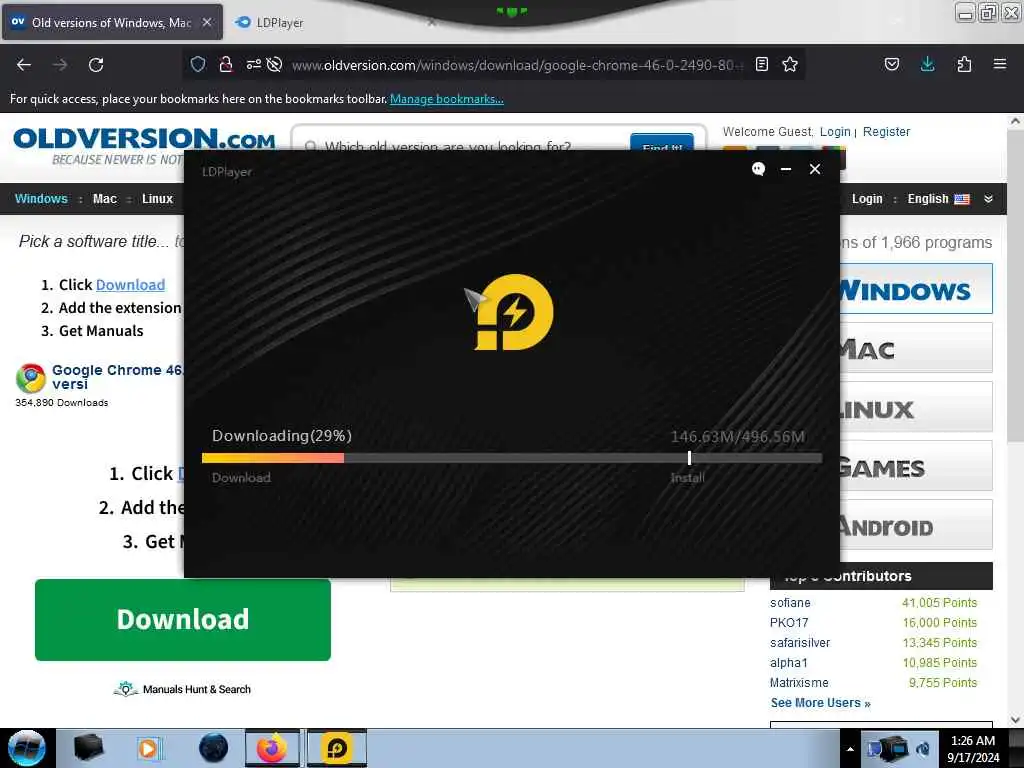Select the Old versions of Windows tab
The image size is (1024, 768).
(x=112, y=22)
